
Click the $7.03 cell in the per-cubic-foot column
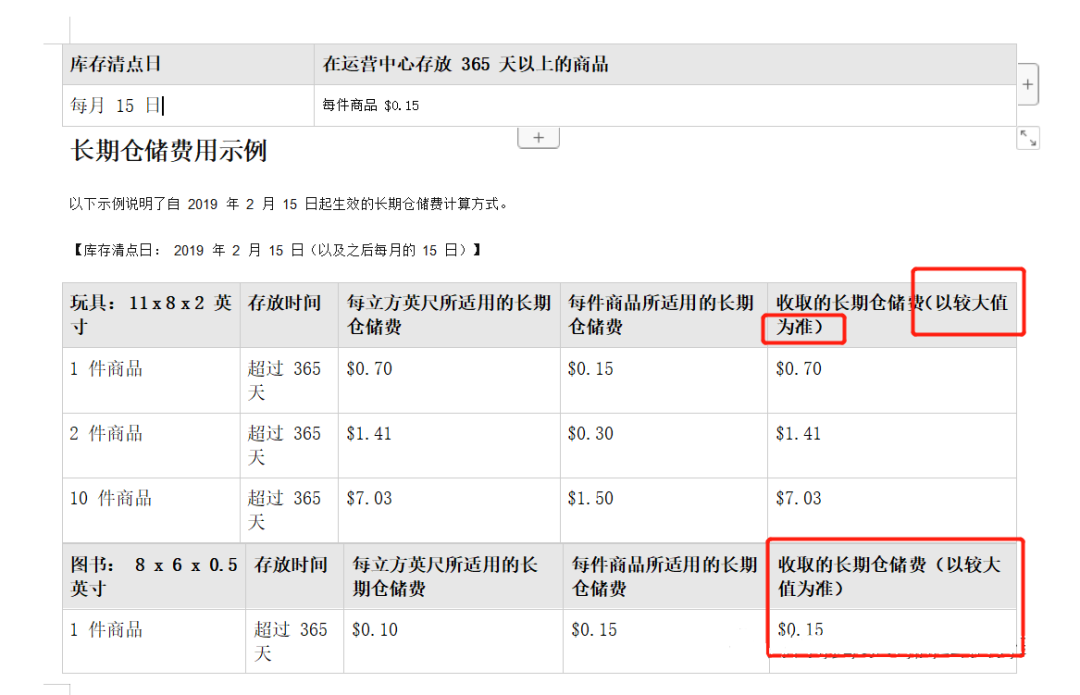(x=449, y=510)
